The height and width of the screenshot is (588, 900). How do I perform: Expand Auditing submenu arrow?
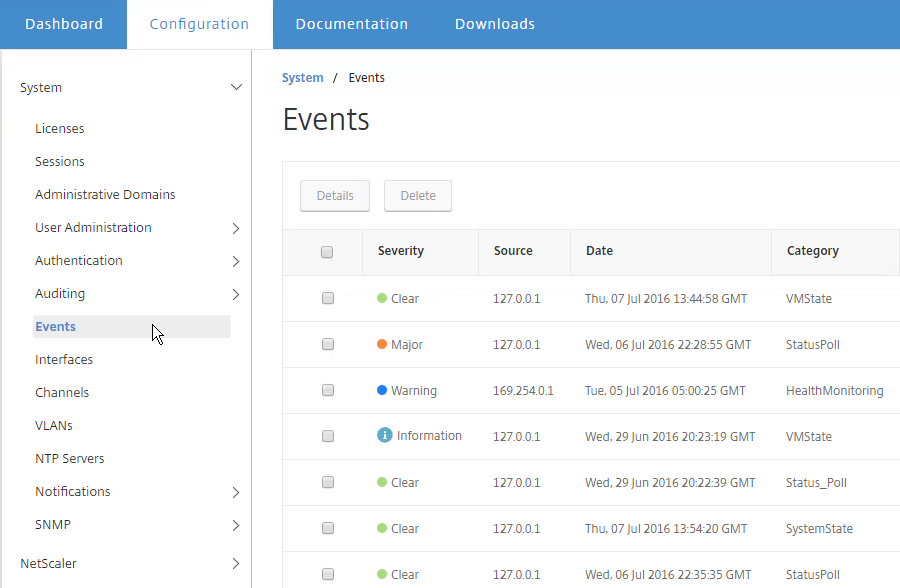(235, 295)
